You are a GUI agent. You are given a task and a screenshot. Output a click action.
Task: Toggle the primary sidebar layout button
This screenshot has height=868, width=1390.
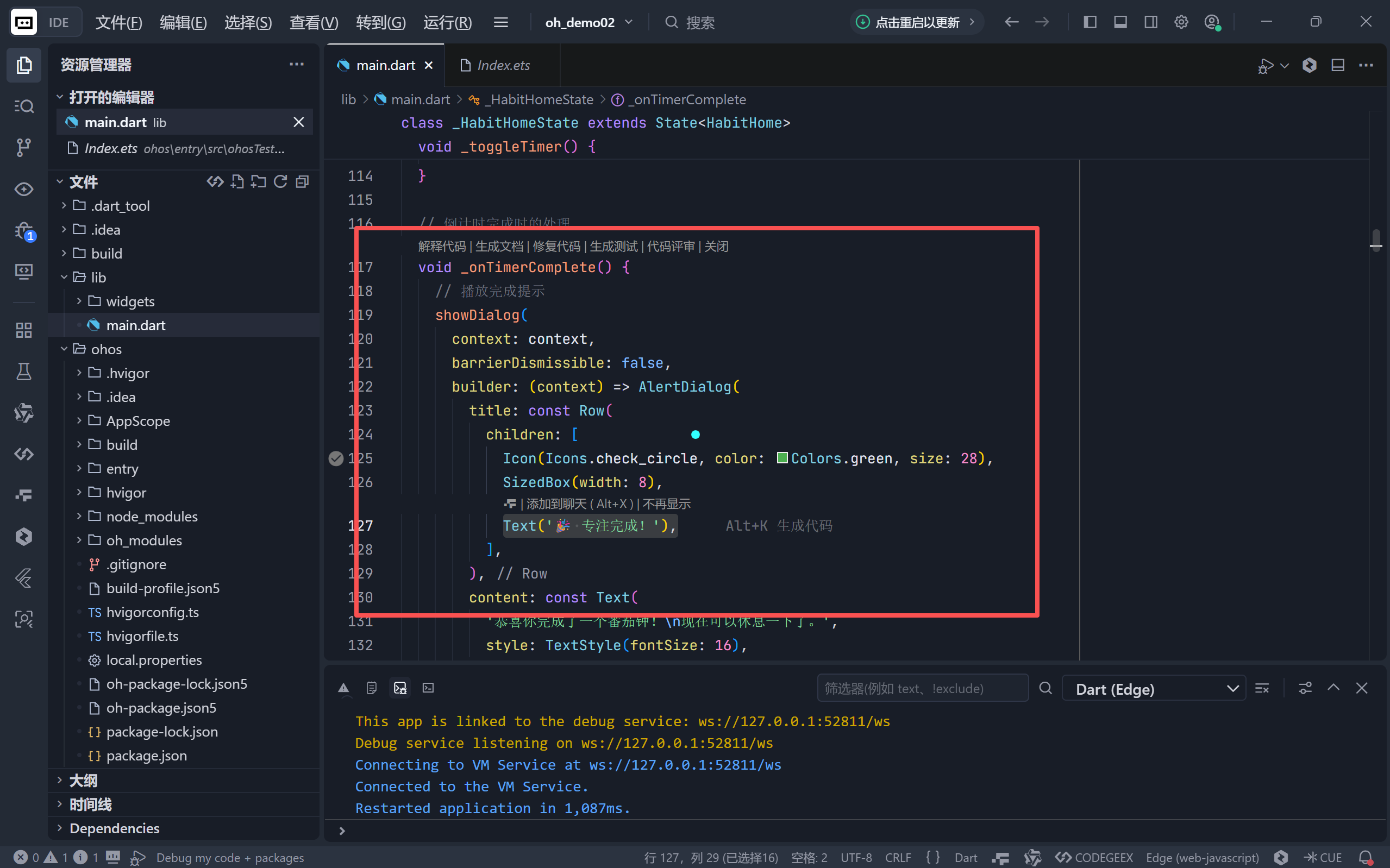click(1090, 22)
